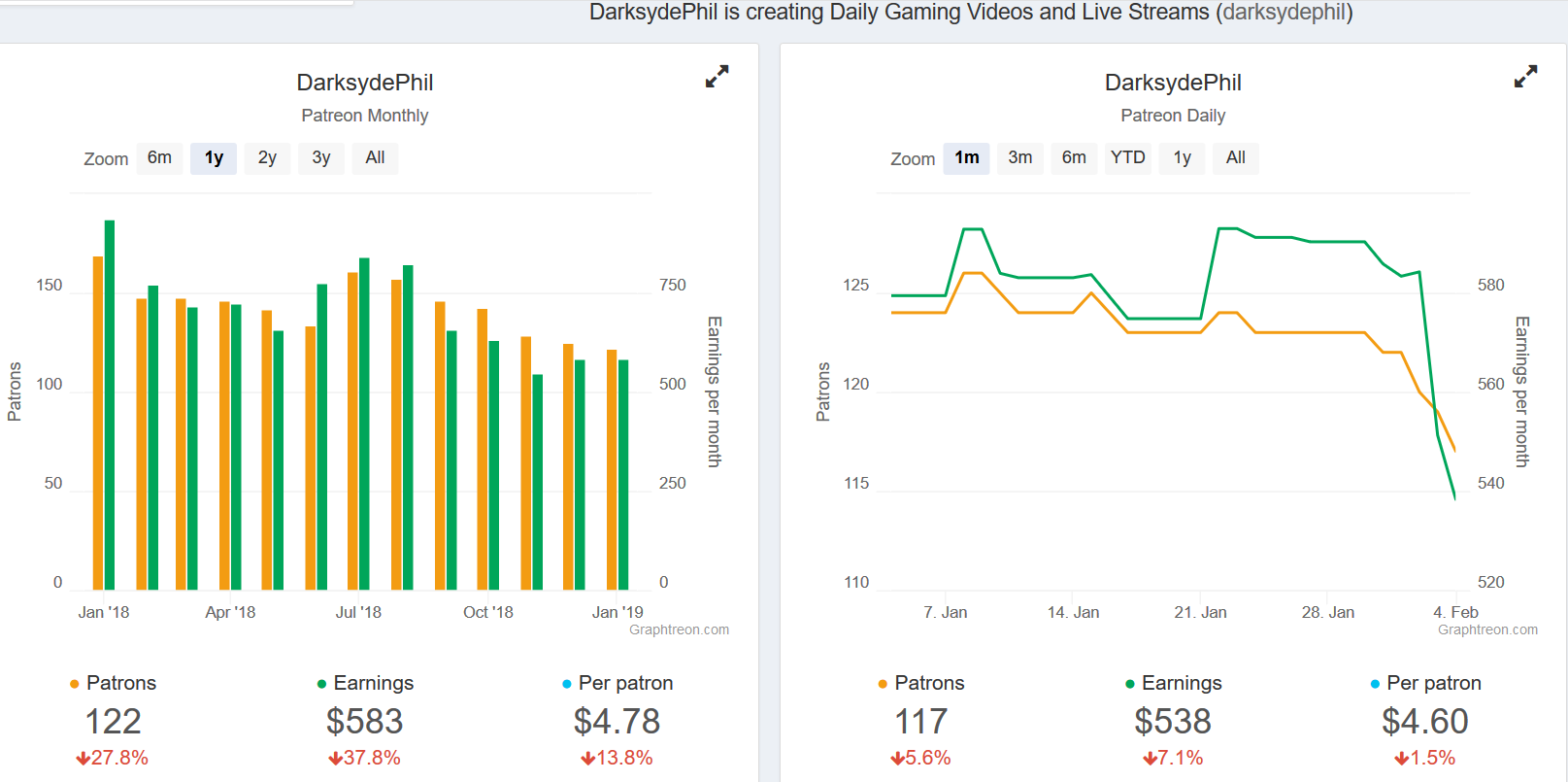
Task: Set Daily chart zoom to 1m
Action: 966,157
